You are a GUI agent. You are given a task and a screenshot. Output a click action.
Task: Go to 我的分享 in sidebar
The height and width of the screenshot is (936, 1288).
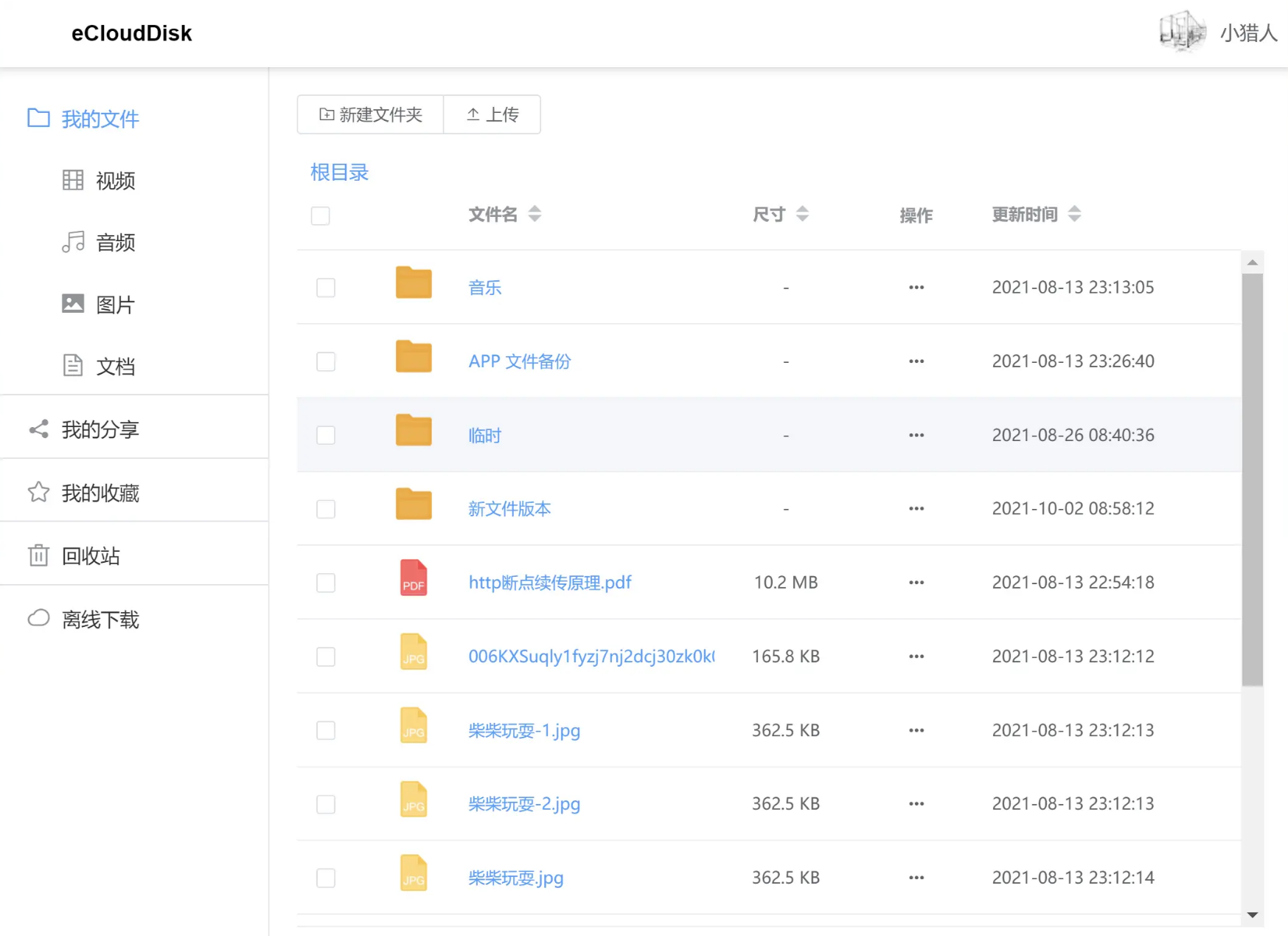100,429
